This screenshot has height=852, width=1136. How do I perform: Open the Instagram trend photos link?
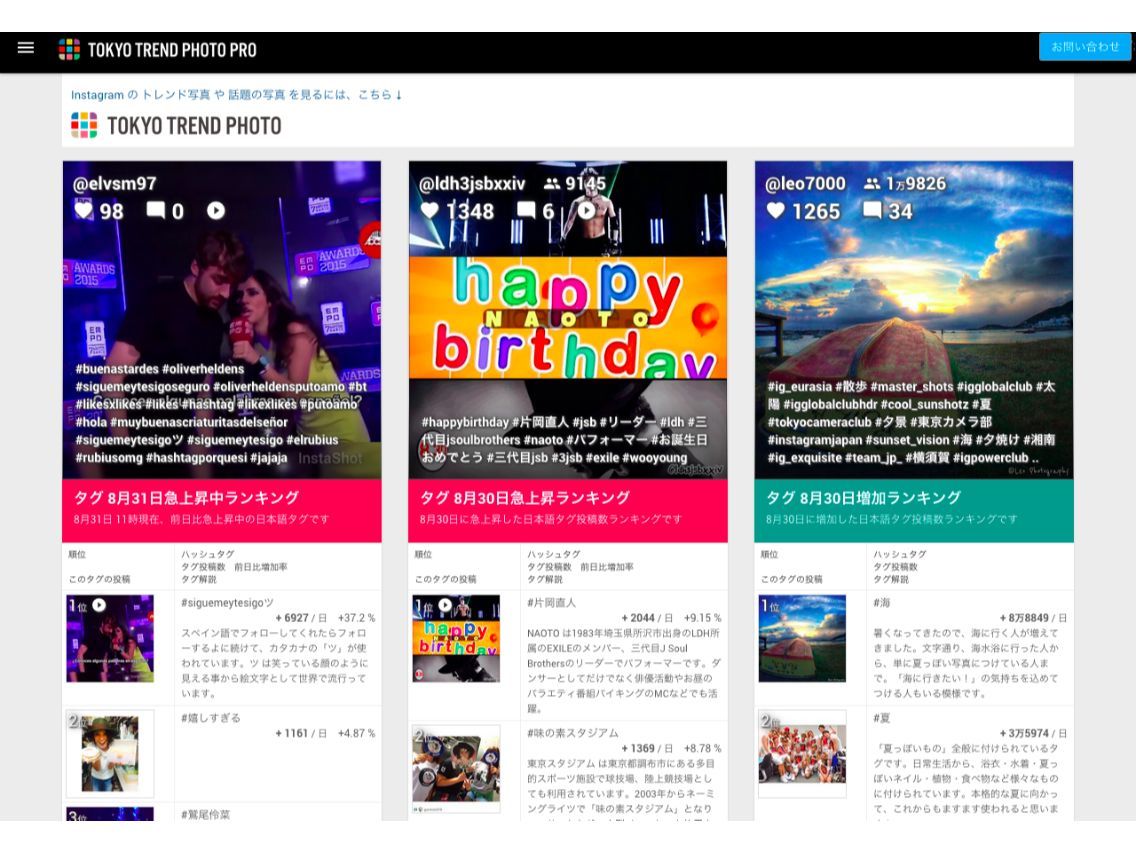click(236, 95)
